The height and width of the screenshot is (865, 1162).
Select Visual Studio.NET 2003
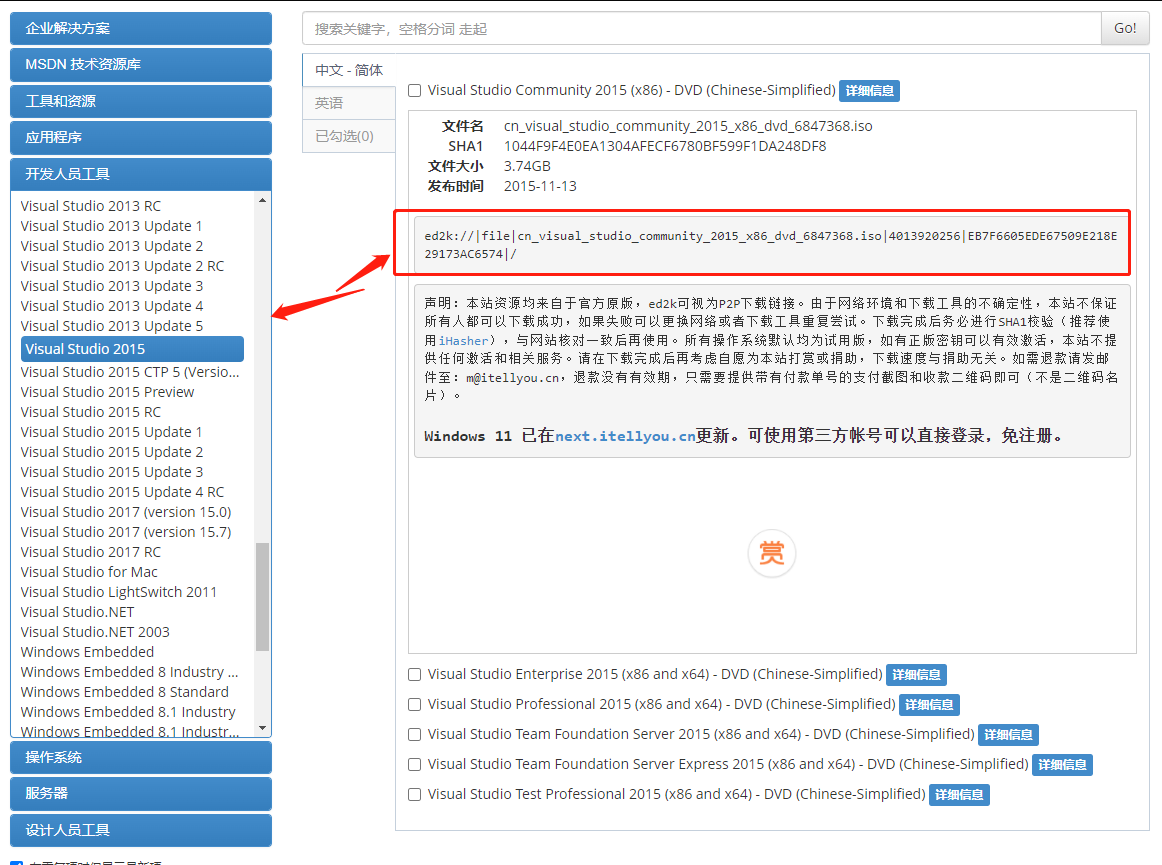pos(95,632)
